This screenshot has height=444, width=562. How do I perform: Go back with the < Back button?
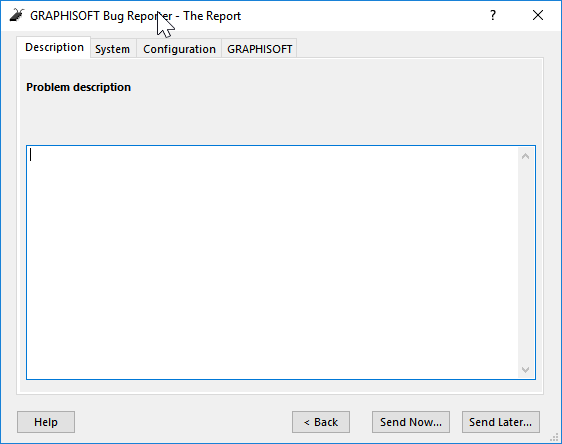coord(321,422)
